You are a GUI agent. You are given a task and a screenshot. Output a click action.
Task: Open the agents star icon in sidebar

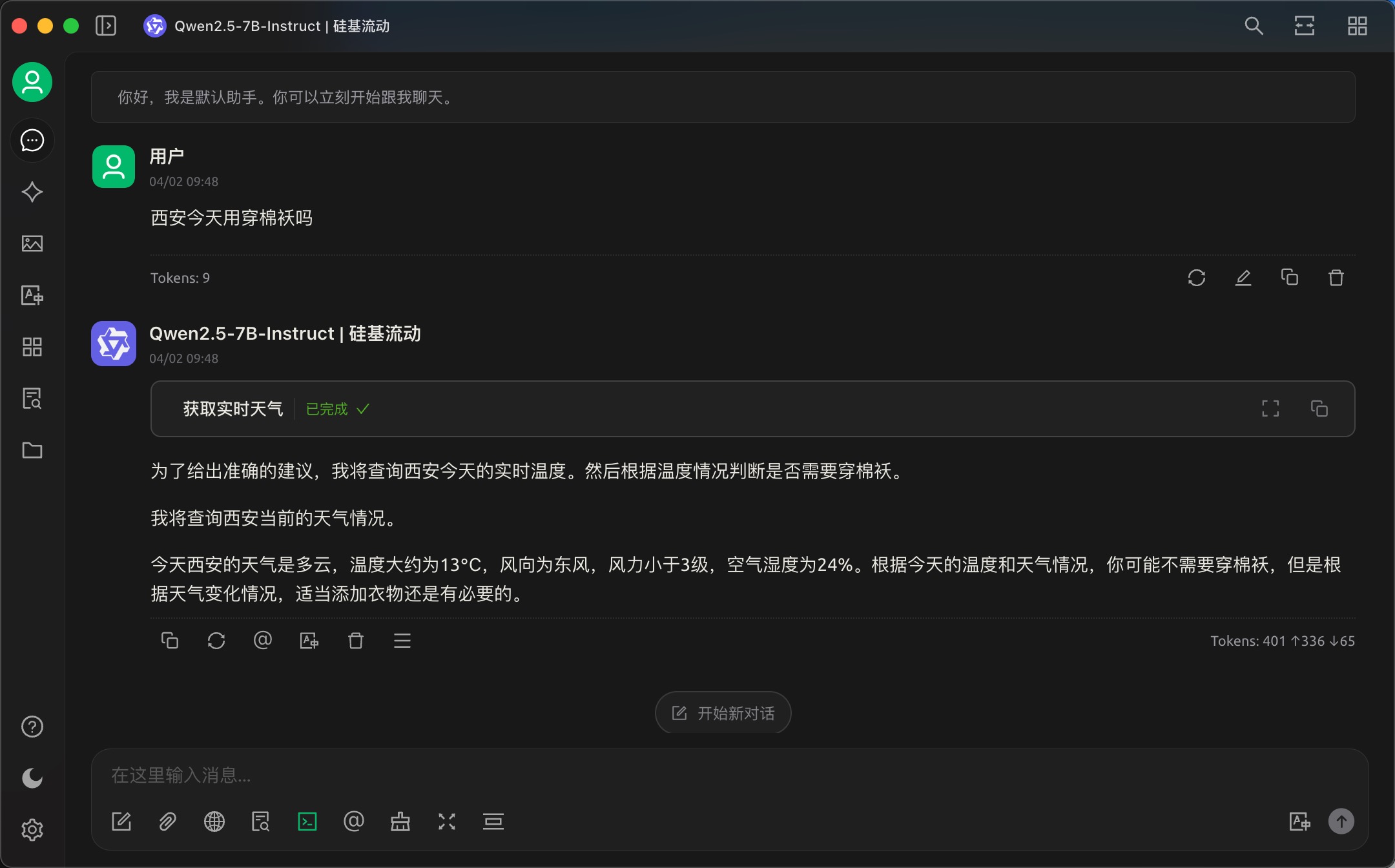32,192
